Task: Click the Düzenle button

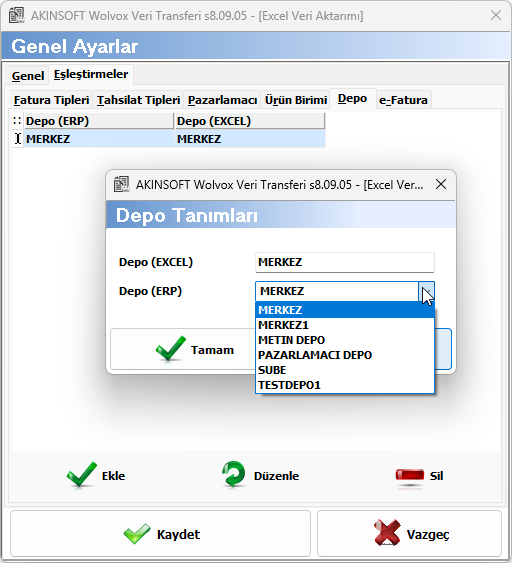Action: tap(260, 475)
